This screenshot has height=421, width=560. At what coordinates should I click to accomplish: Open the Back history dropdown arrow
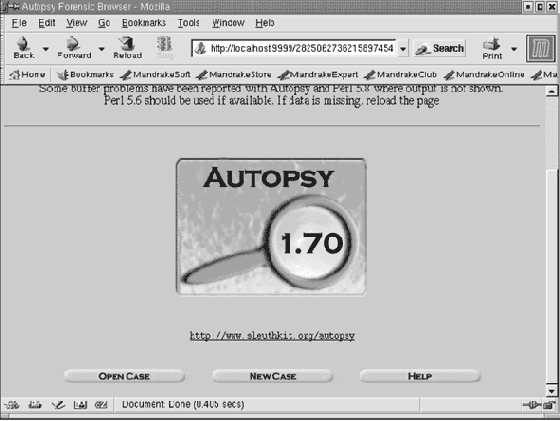click(46, 49)
